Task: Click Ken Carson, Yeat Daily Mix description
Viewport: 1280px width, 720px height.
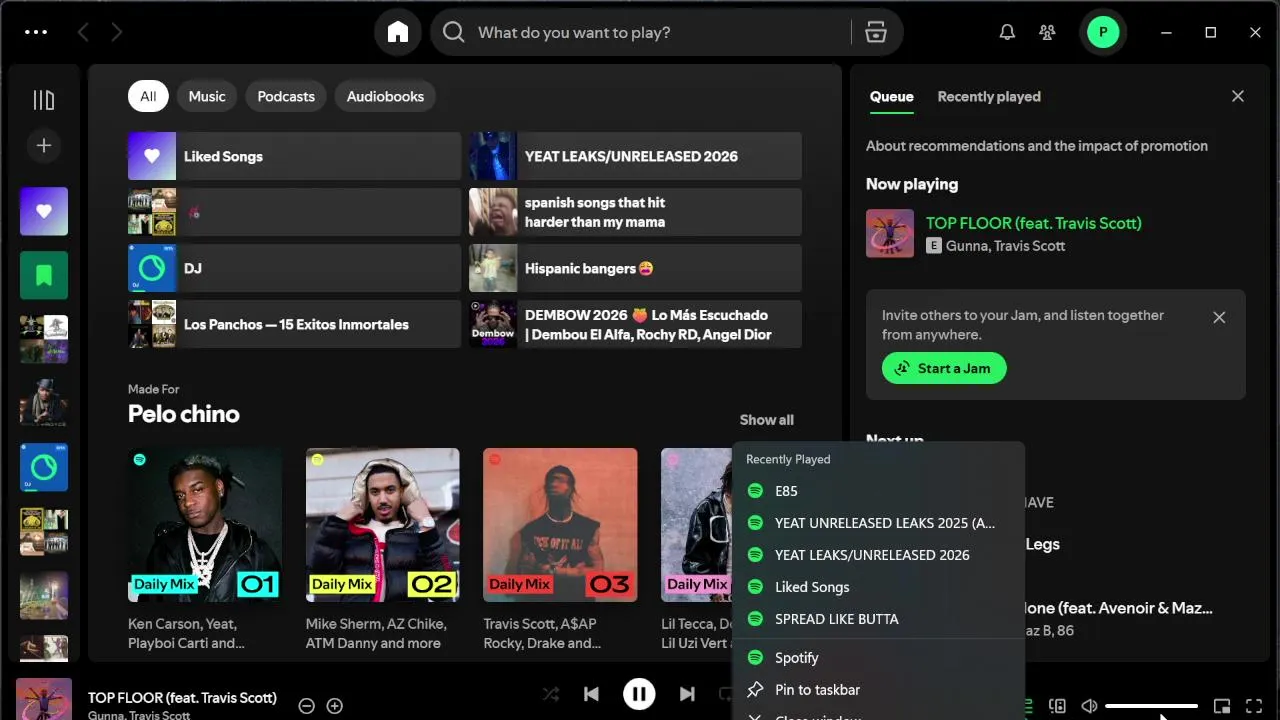Action: point(186,633)
